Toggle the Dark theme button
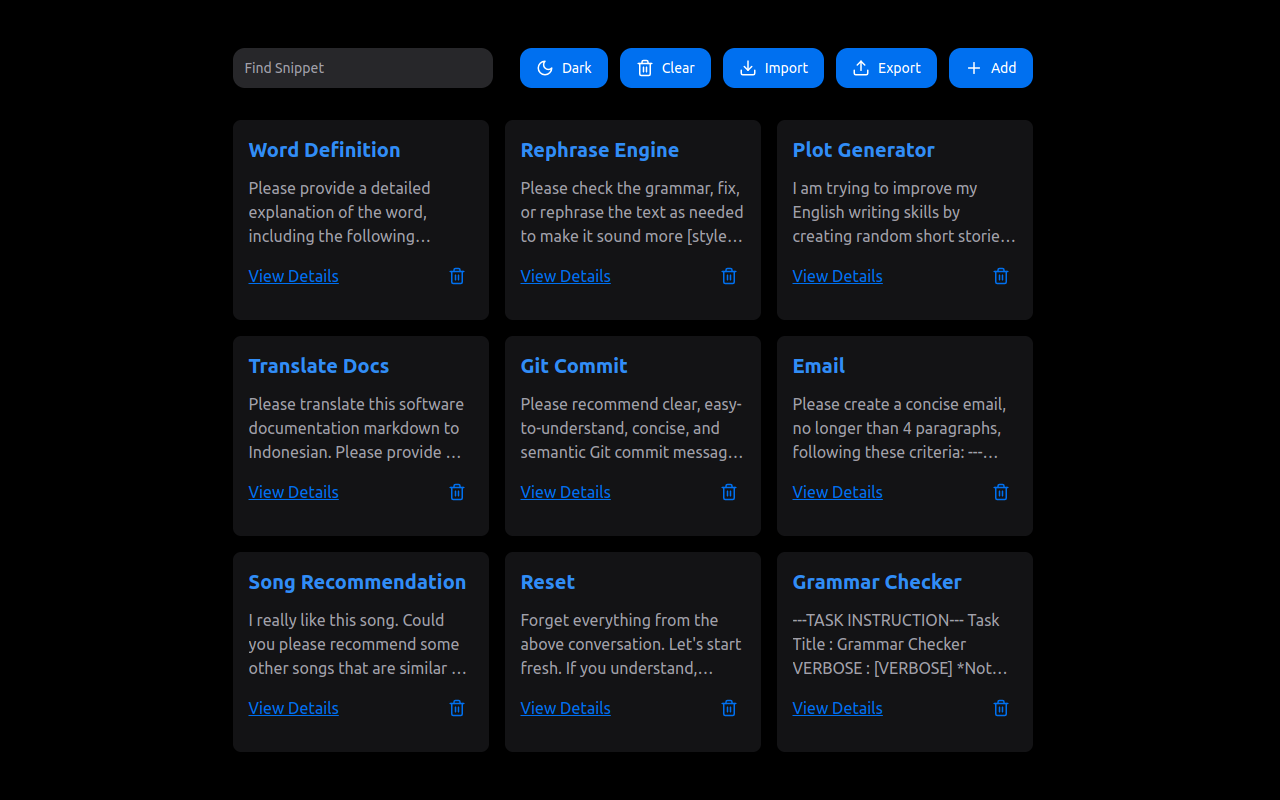Viewport: 1280px width, 800px height. click(x=564, y=68)
